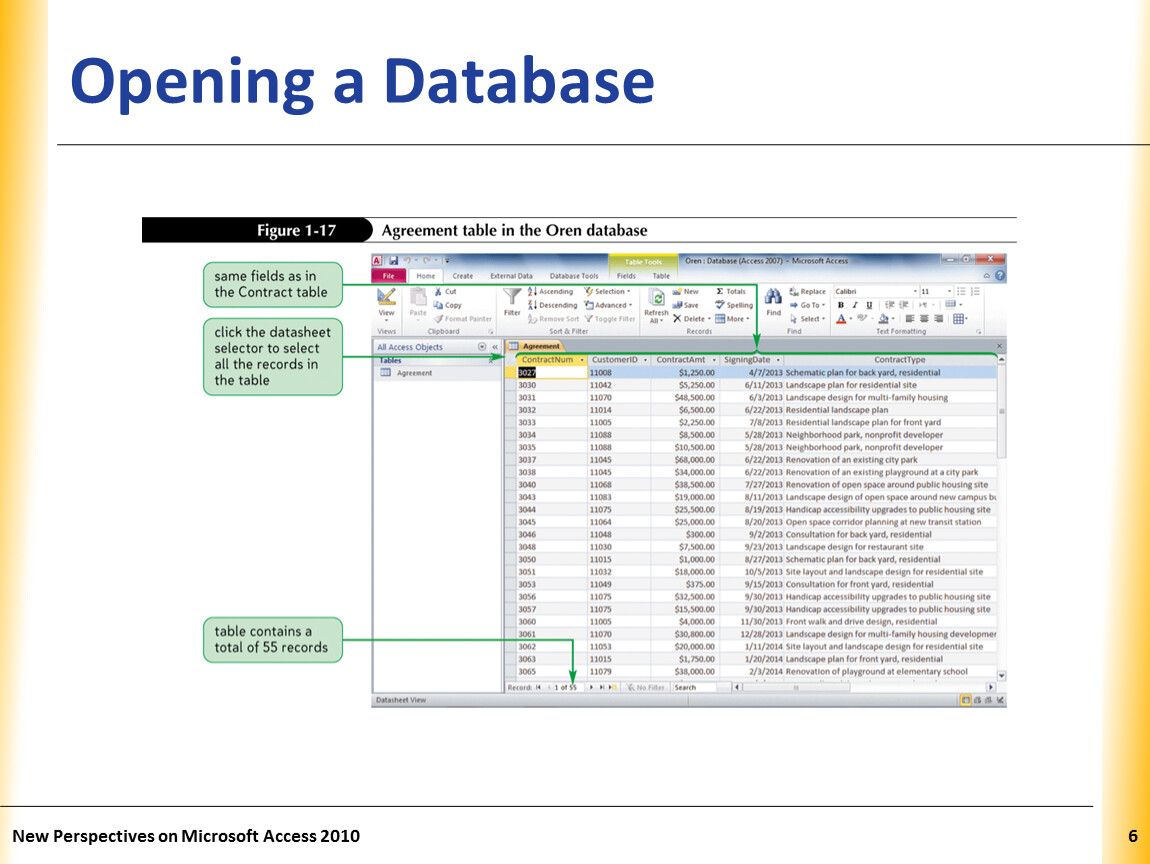Click the Totals sigma button

pos(730,292)
